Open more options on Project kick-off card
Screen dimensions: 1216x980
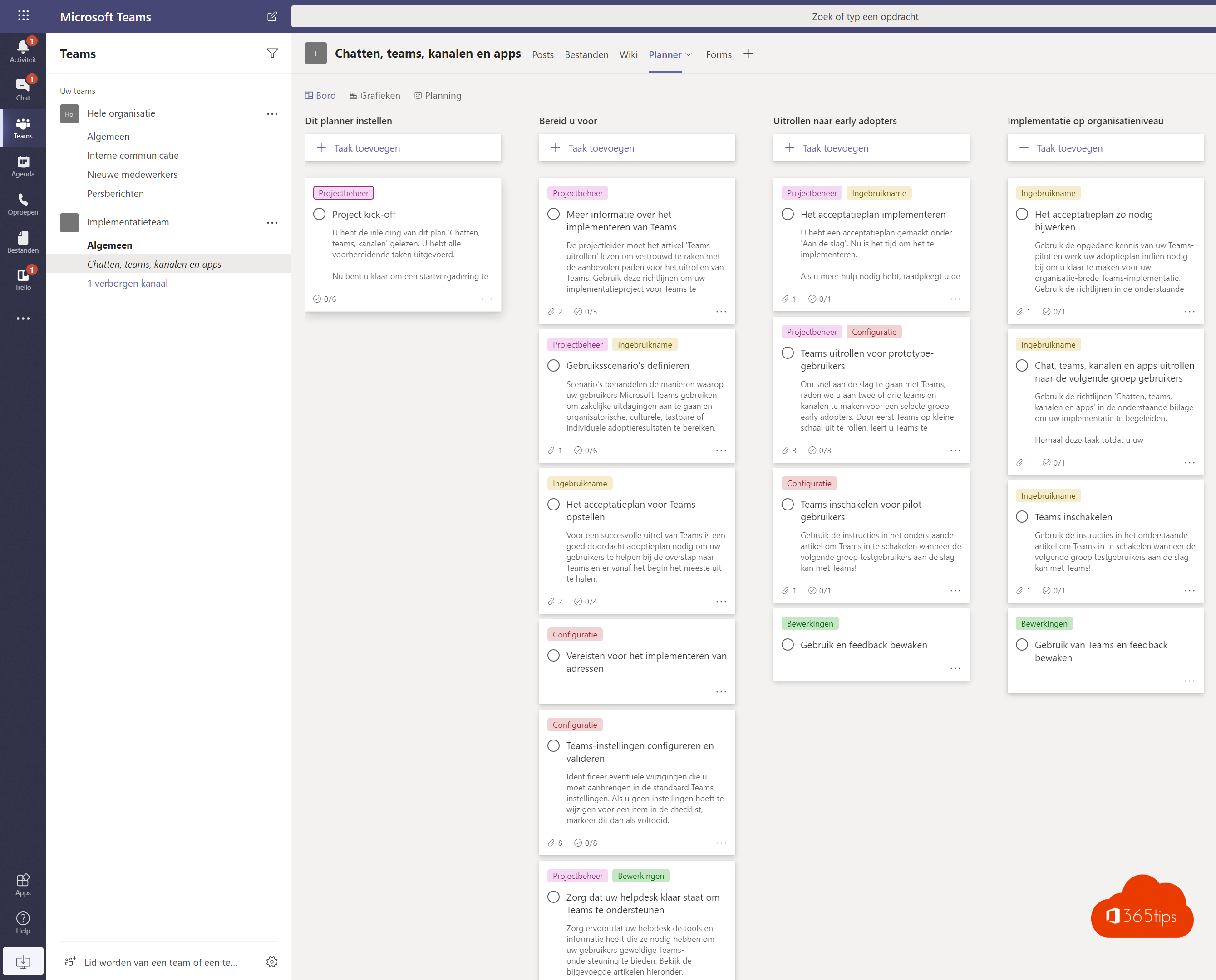(x=487, y=299)
